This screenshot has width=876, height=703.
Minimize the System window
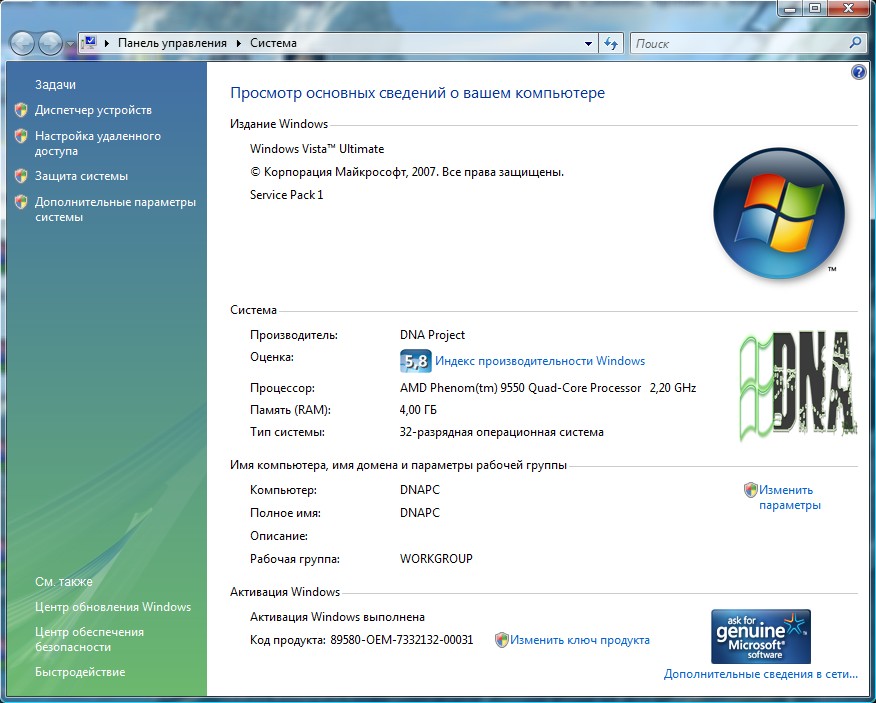coord(791,8)
